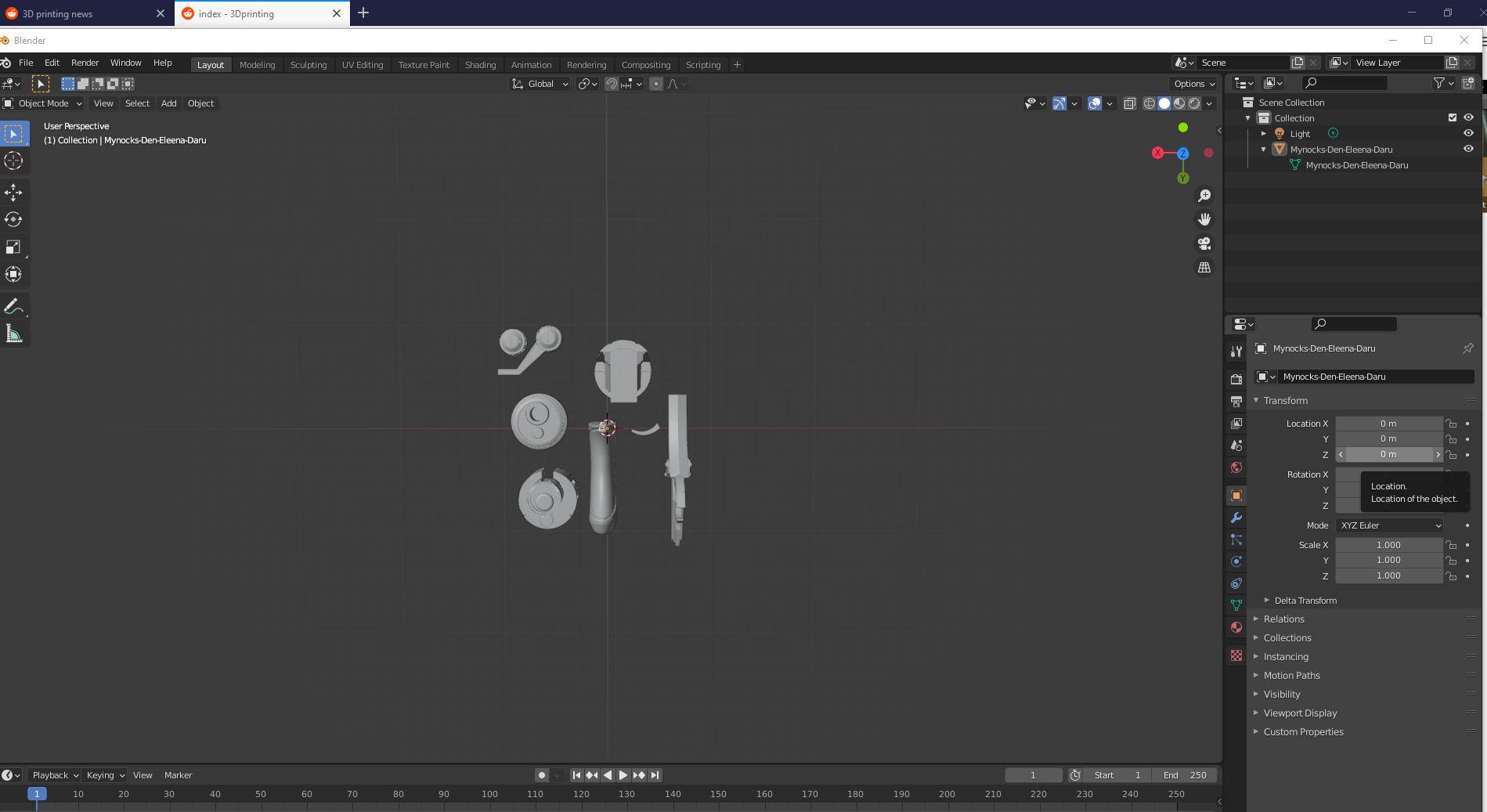Switch viewport to Rendered shading mode
Image resolution: width=1487 pixels, height=812 pixels.
(x=1193, y=103)
